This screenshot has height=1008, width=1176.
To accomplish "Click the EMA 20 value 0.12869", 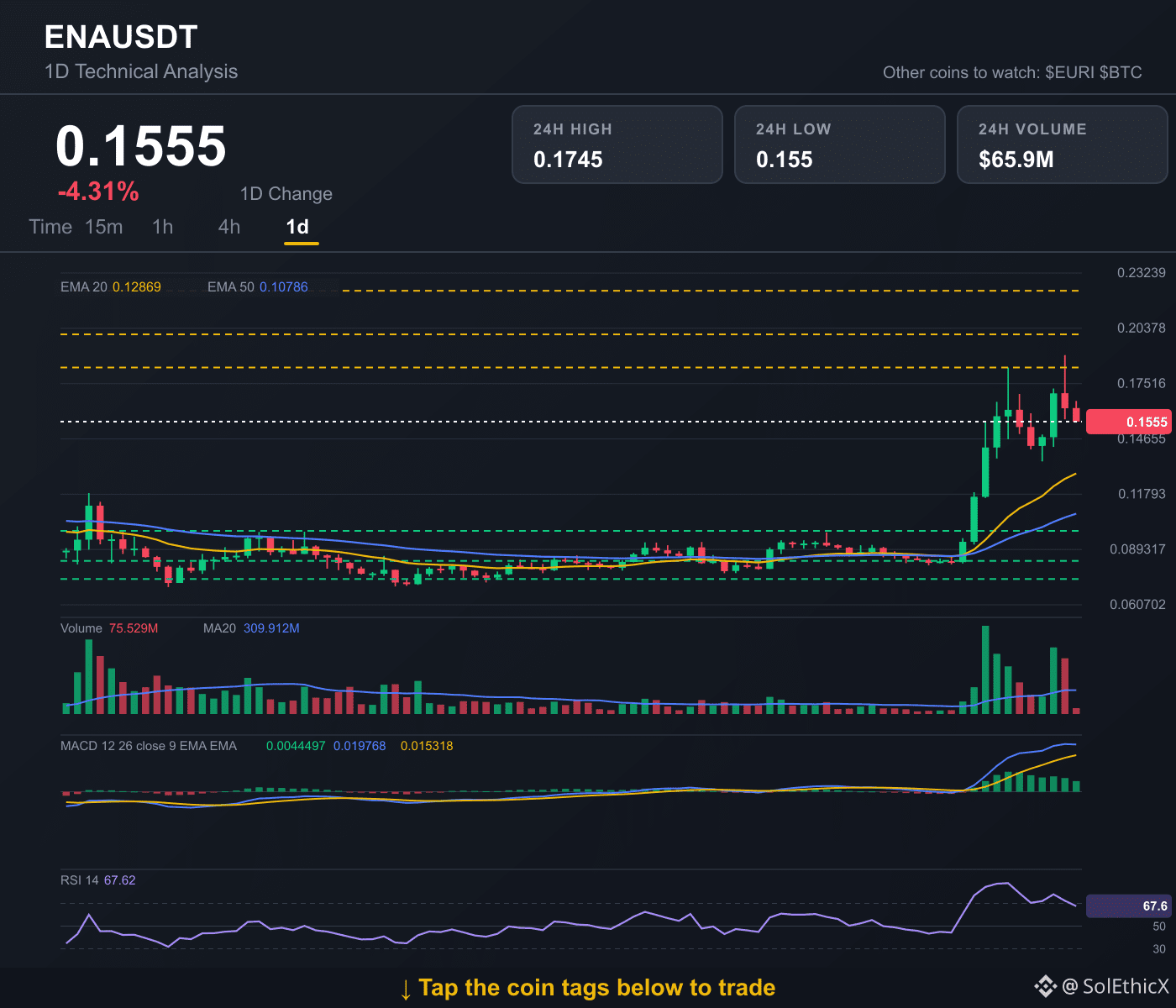I will pyautogui.click(x=137, y=287).
